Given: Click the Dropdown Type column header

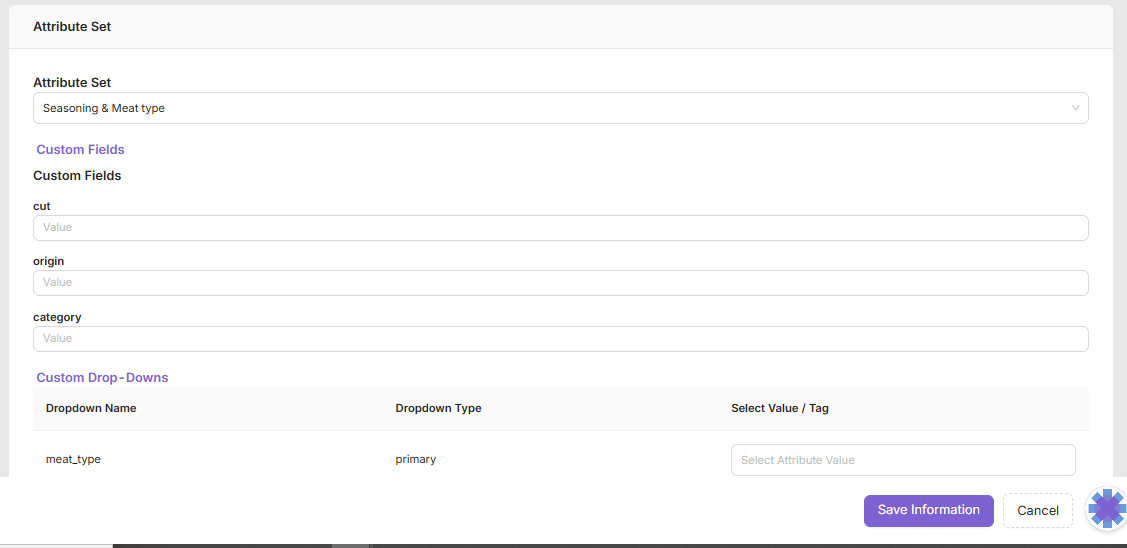Looking at the screenshot, I should tap(438, 408).
